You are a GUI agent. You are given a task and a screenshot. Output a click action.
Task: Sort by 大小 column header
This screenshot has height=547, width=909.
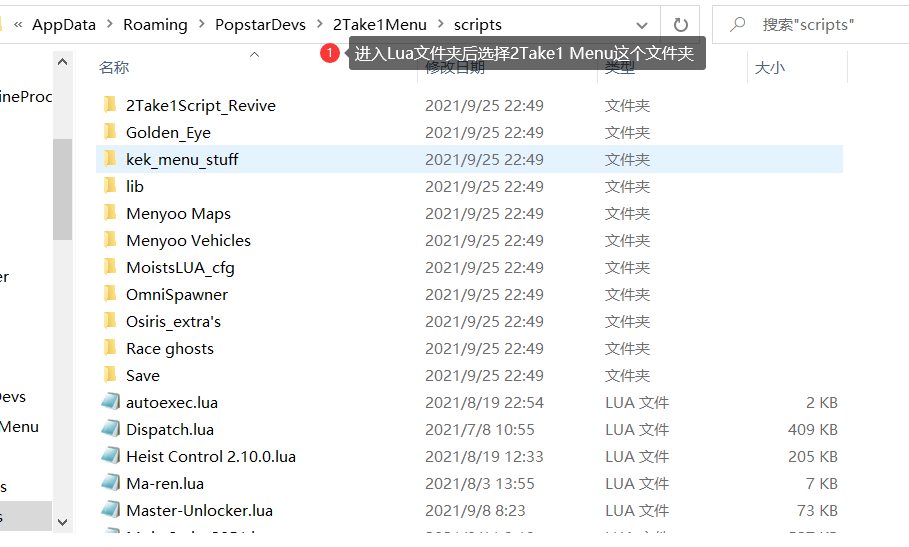pos(770,67)
